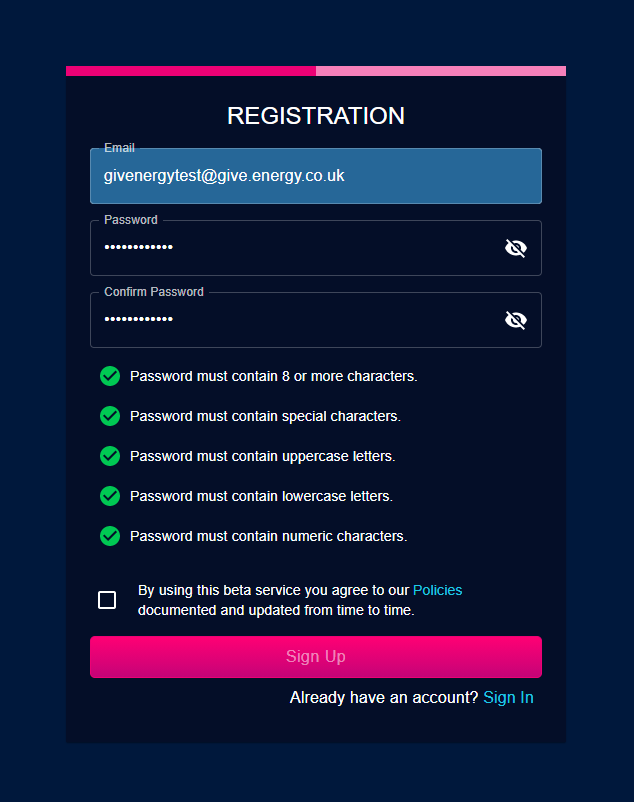The image size is (634, 802).
Task: Click green check icon beside lowercase letters rule
Action: click(110, 496)
